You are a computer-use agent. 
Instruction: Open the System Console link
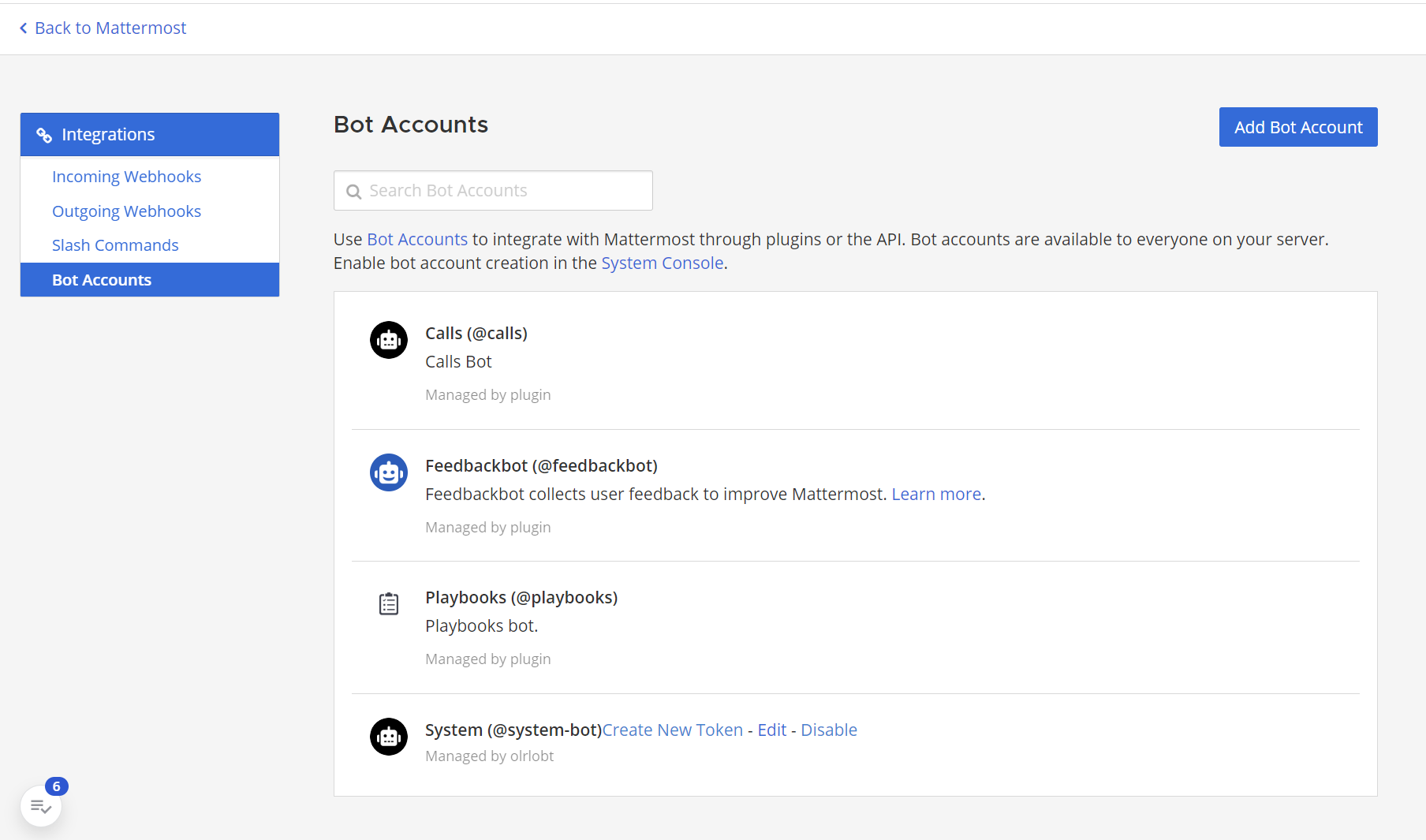(663, 263)
